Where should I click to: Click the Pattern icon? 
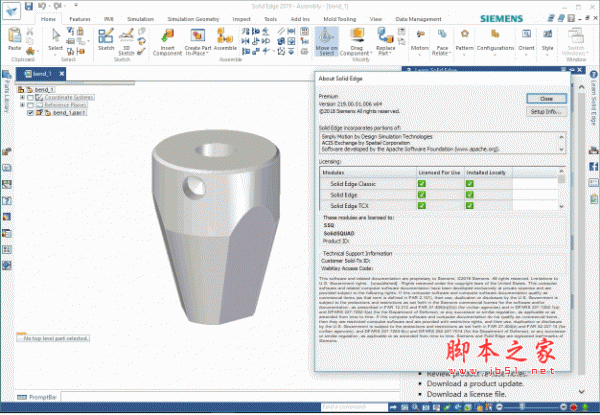pyautogui.click(x=465, y=34)
